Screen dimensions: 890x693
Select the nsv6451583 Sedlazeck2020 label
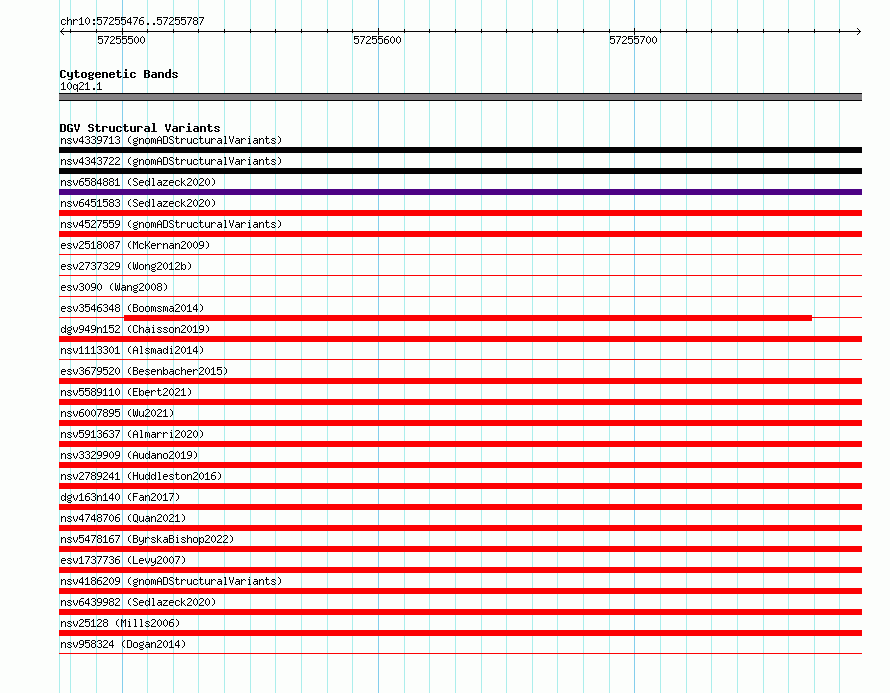pos(138,203)
